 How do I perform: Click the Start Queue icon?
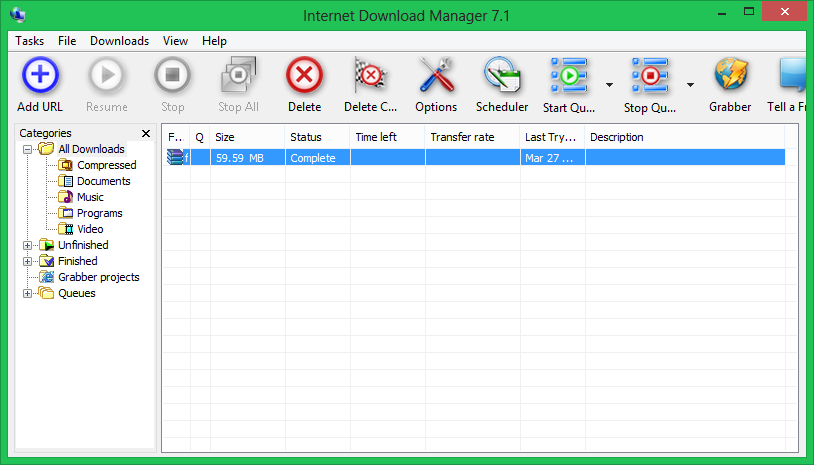click(568, 76)
